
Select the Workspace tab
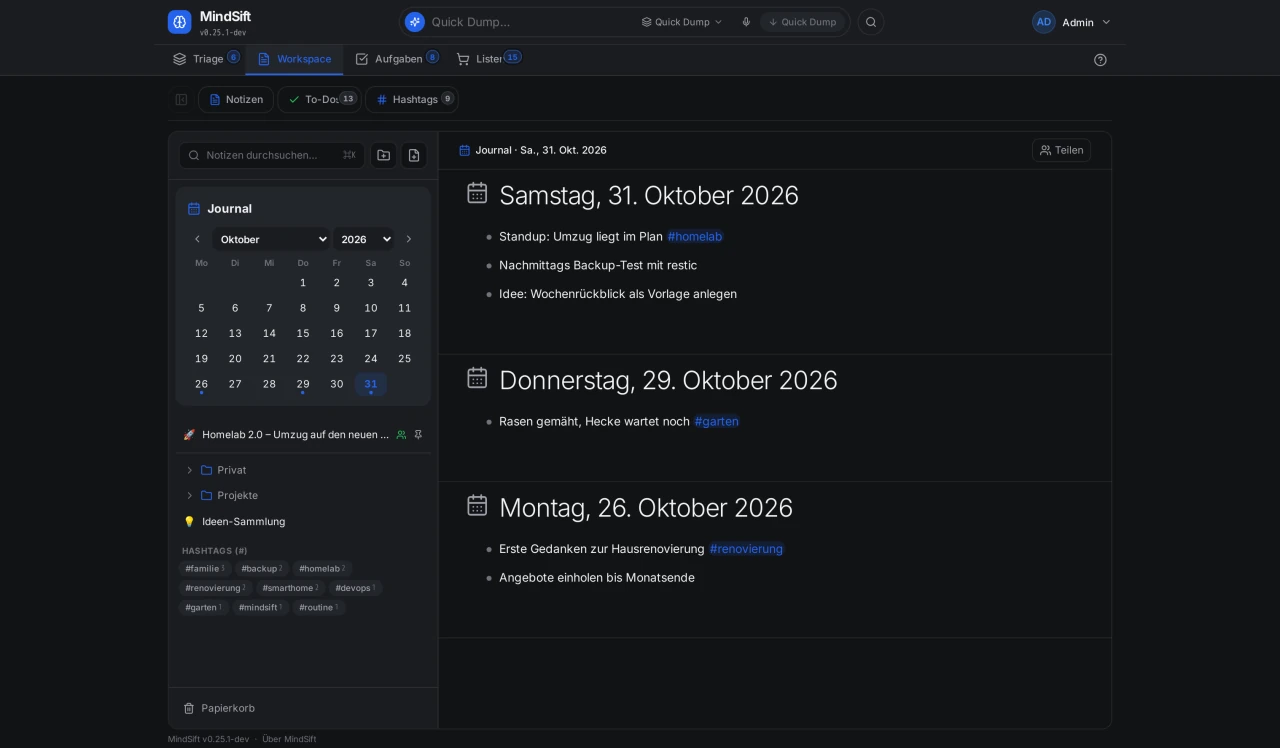pyautogui.click(x=294, y=59)
